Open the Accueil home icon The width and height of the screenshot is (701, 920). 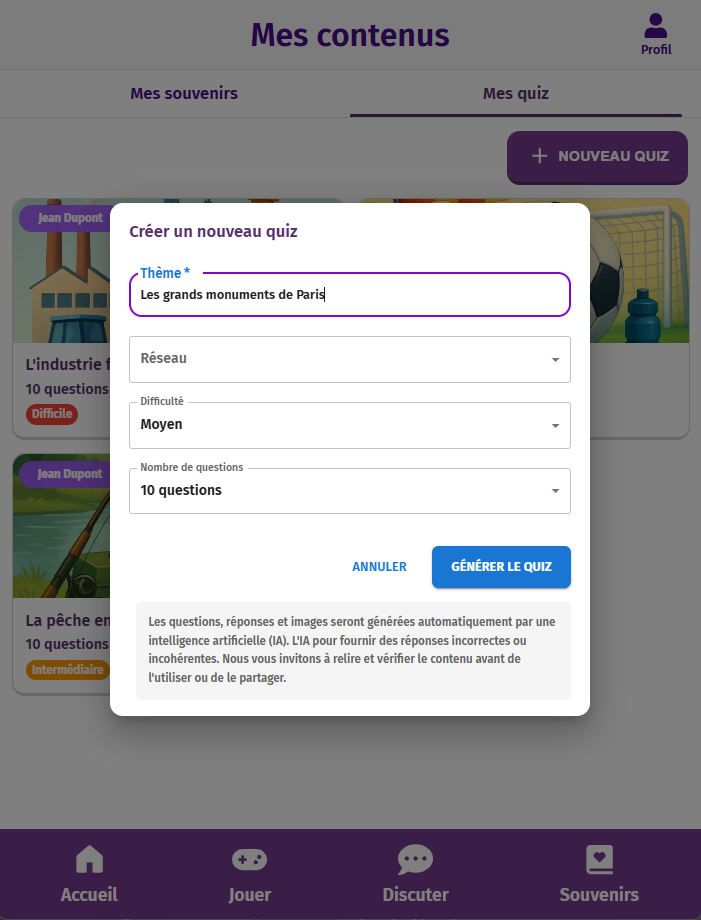(88, 859)
